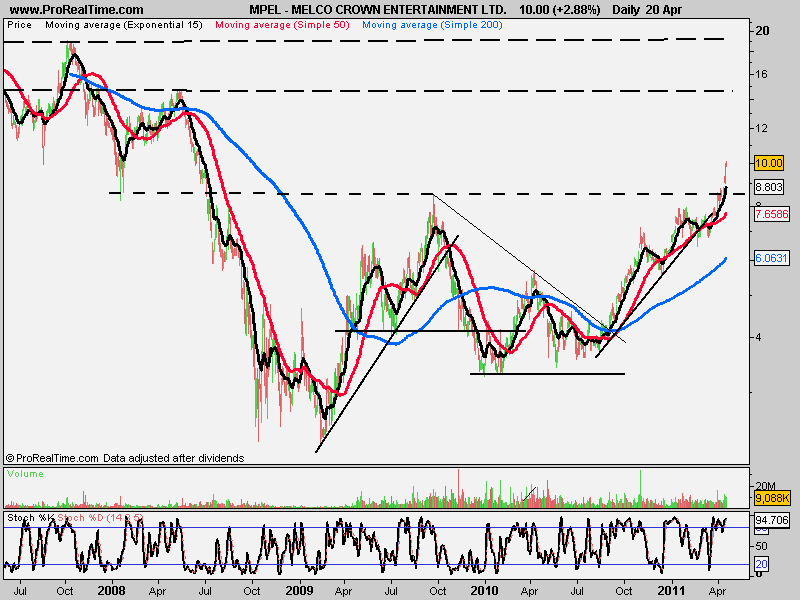
Task: Select the Stoch %D (14 3 5) label
Action: point(100,518)
